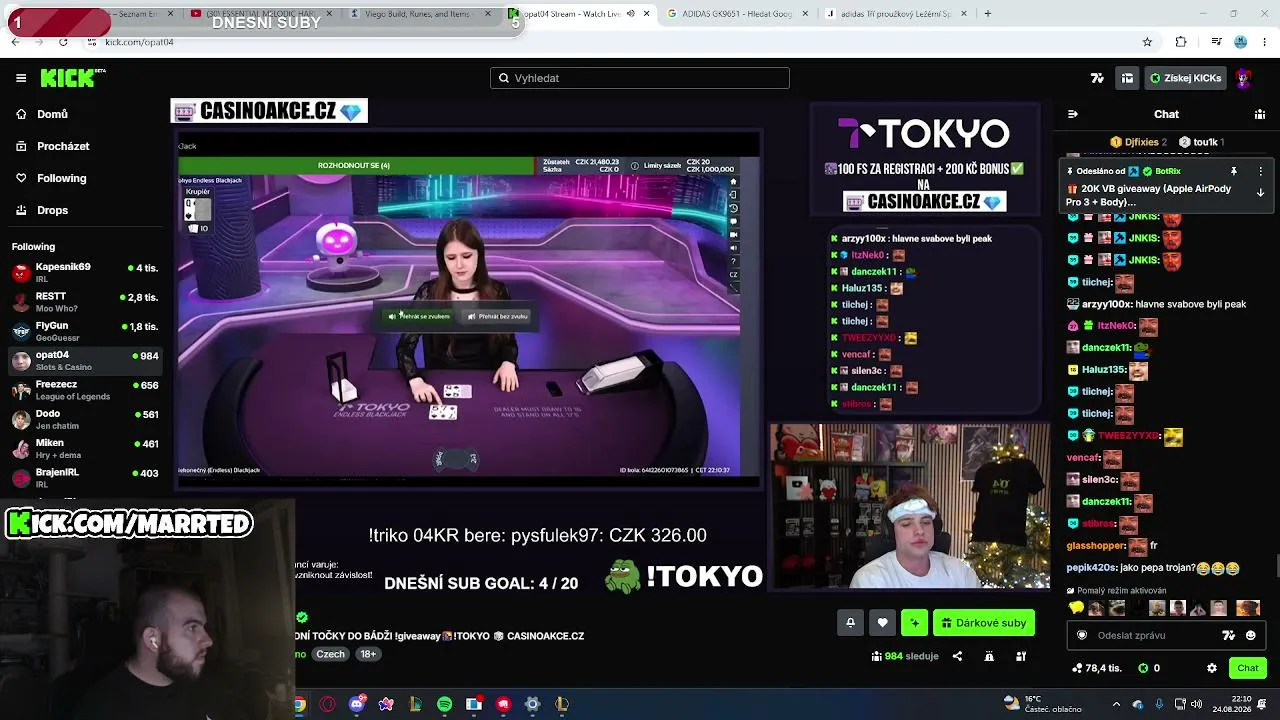Open the 7TV icon in the header
The height and width of the screenshot is (720, 1280).
point(1097,78)
